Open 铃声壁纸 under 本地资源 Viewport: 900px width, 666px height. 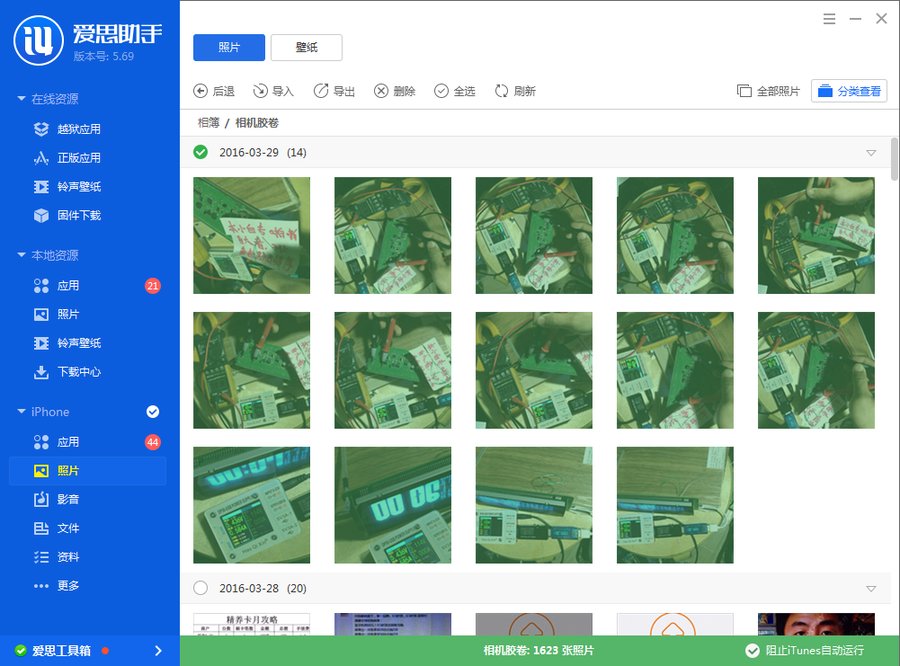point(68,343)
